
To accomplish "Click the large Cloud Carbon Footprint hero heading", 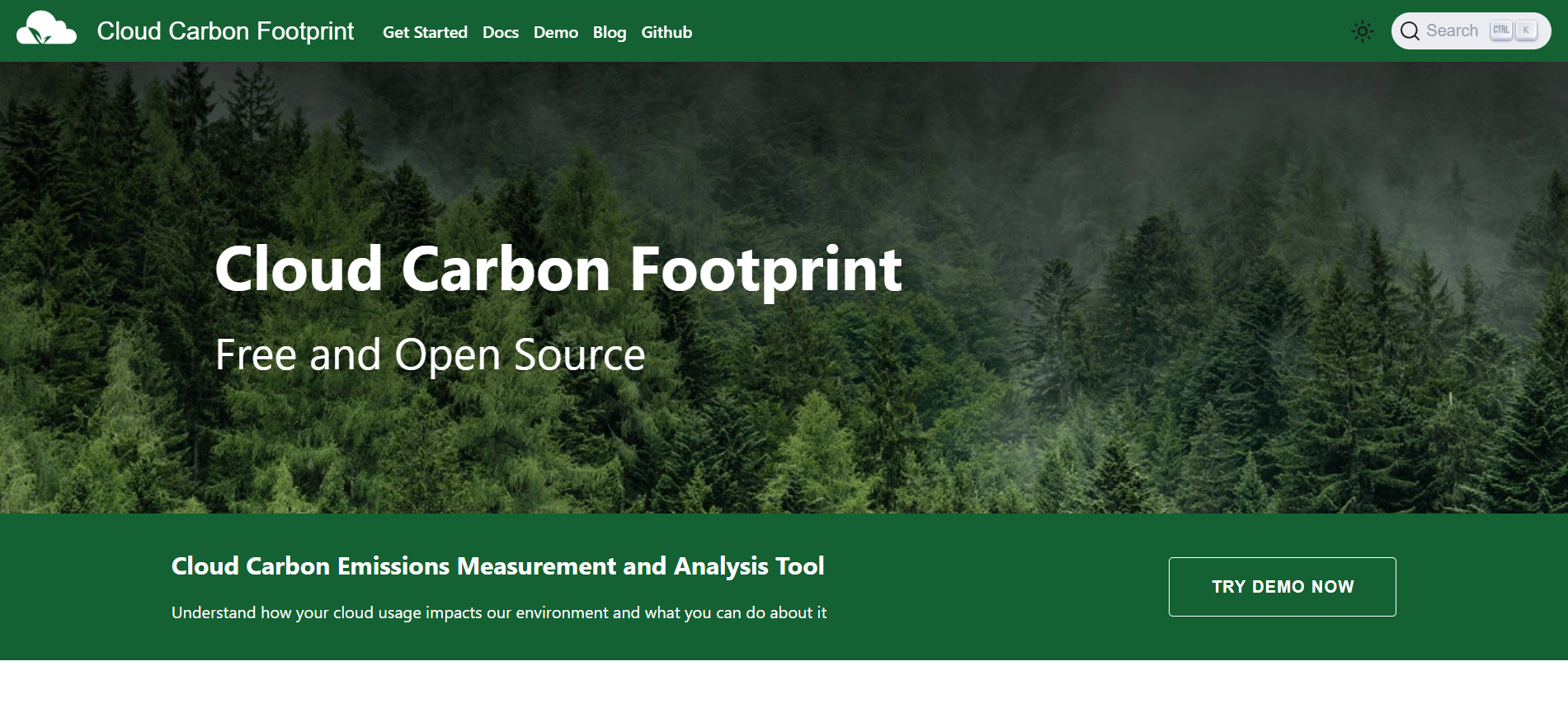I will (x=558, y=270).
